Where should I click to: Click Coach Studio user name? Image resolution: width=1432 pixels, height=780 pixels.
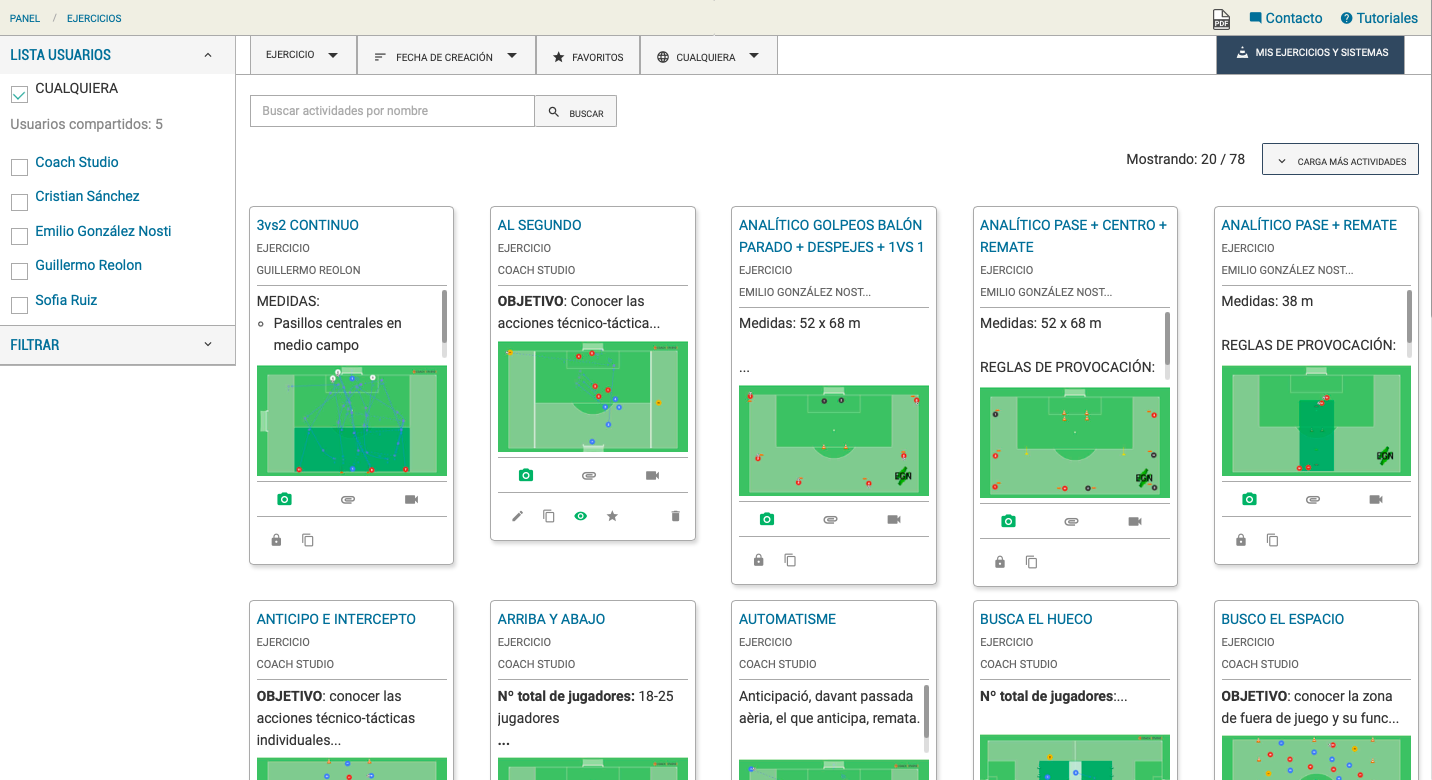[x=77, y=162]
